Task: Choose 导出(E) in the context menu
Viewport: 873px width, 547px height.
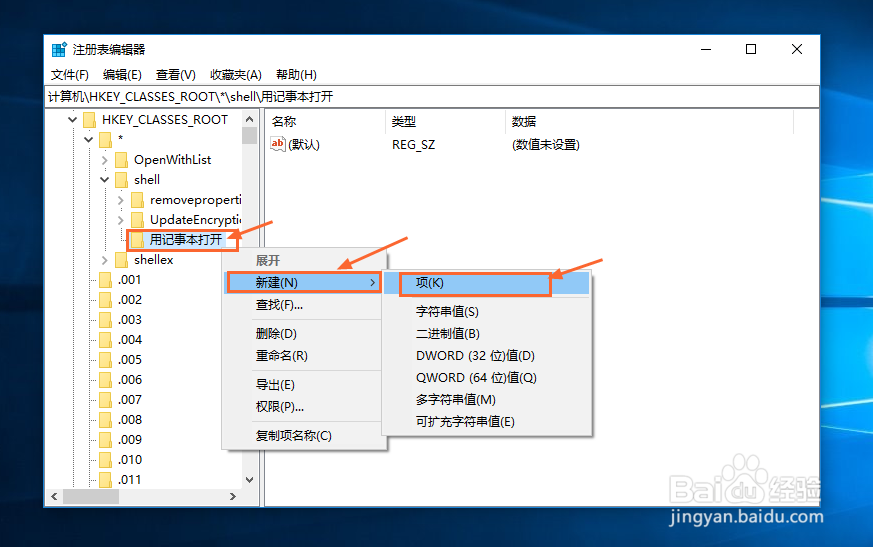Action: 304,385
